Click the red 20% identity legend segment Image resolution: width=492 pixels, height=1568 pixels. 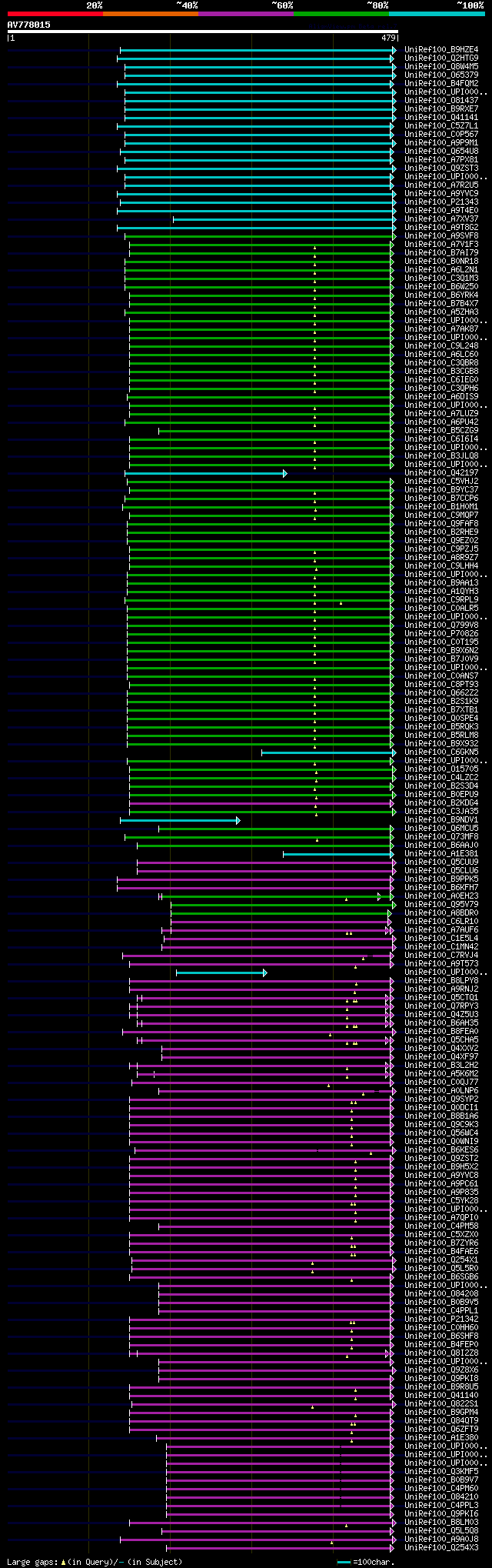click(x=55, y=14)
